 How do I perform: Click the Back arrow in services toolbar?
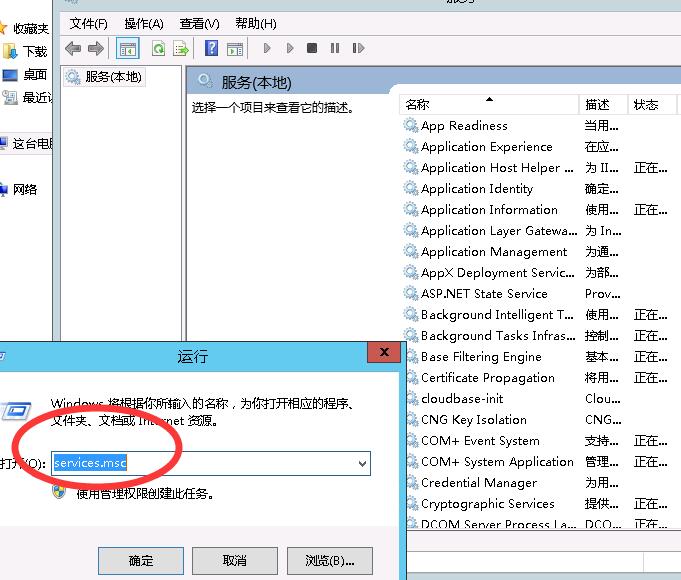pos(73,48)
